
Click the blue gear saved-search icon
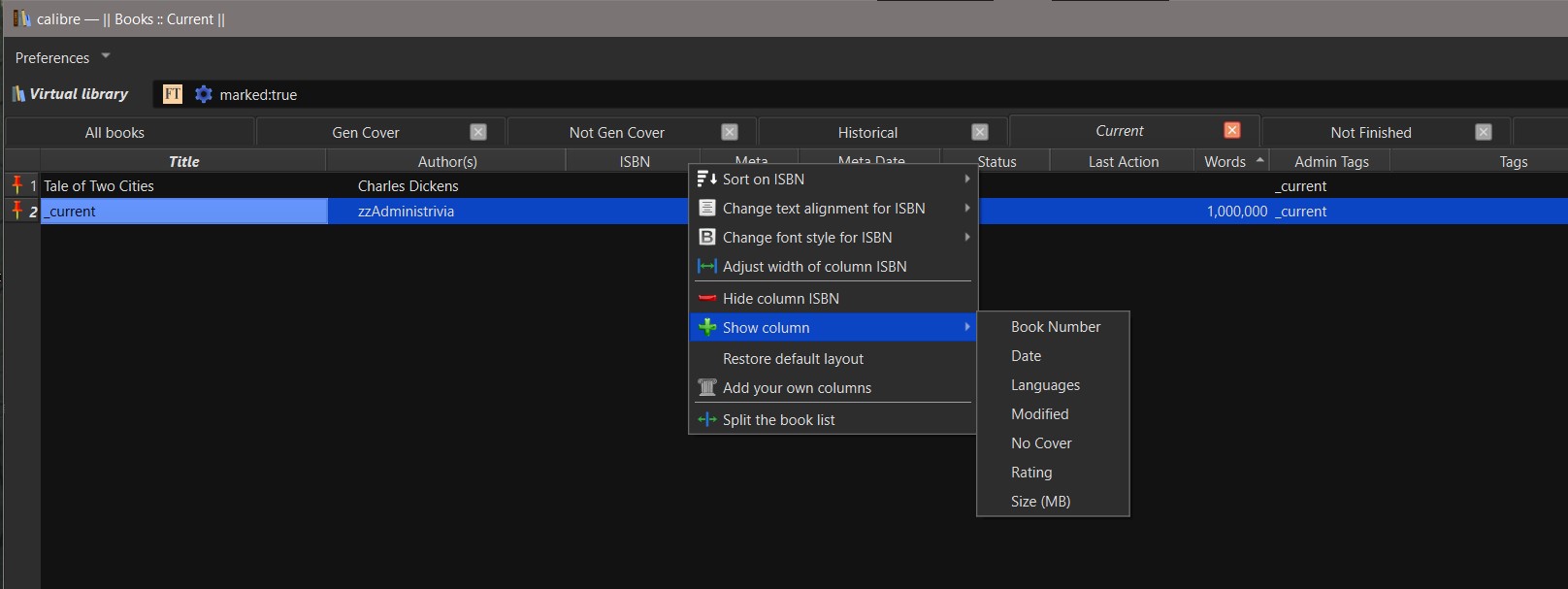[204, 94]
